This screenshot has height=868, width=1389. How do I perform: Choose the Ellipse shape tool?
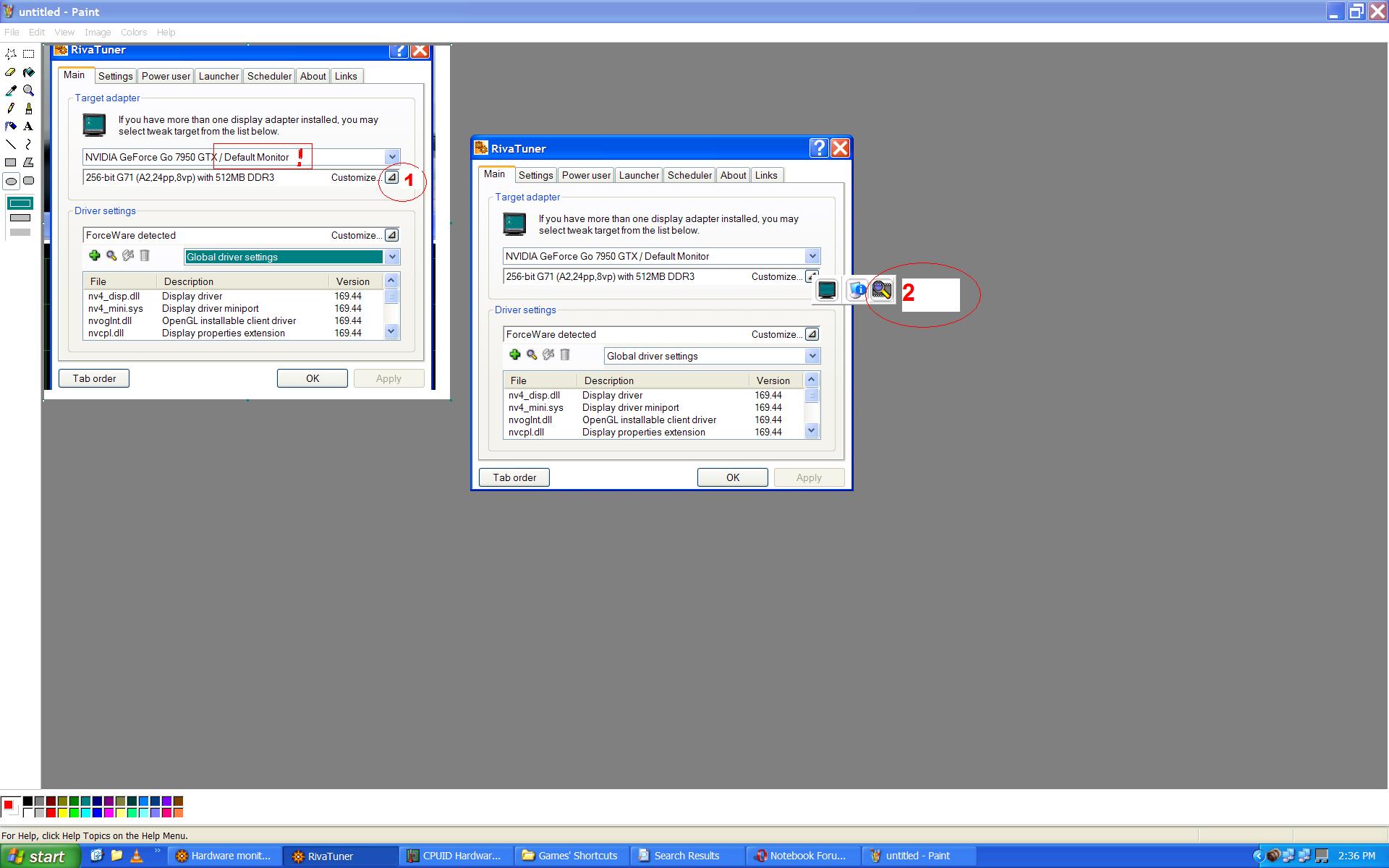(11, 181)
